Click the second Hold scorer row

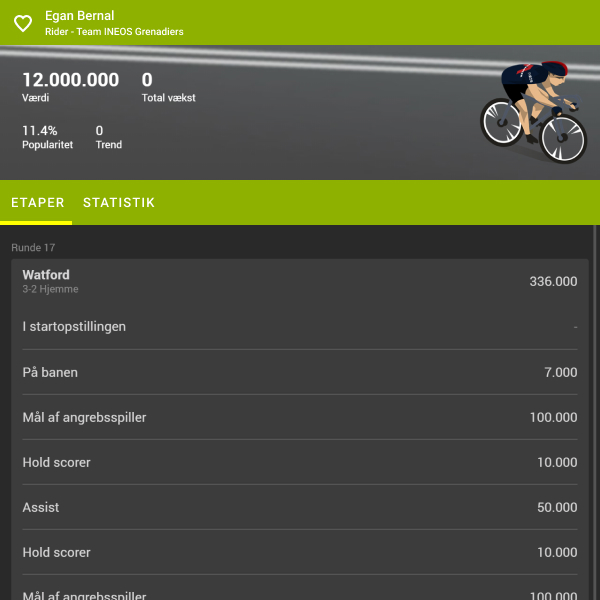pyautogui.click(x=300, y=552)
